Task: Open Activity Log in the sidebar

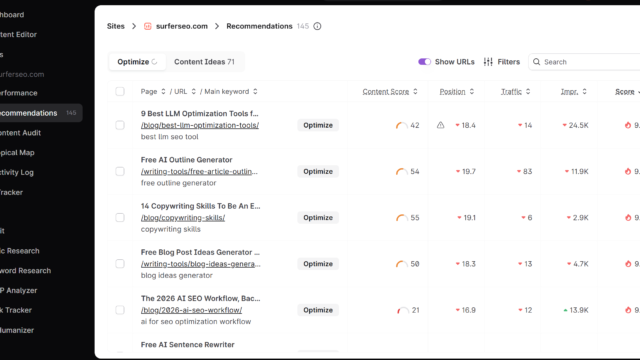Action: [x=17, y=172]
